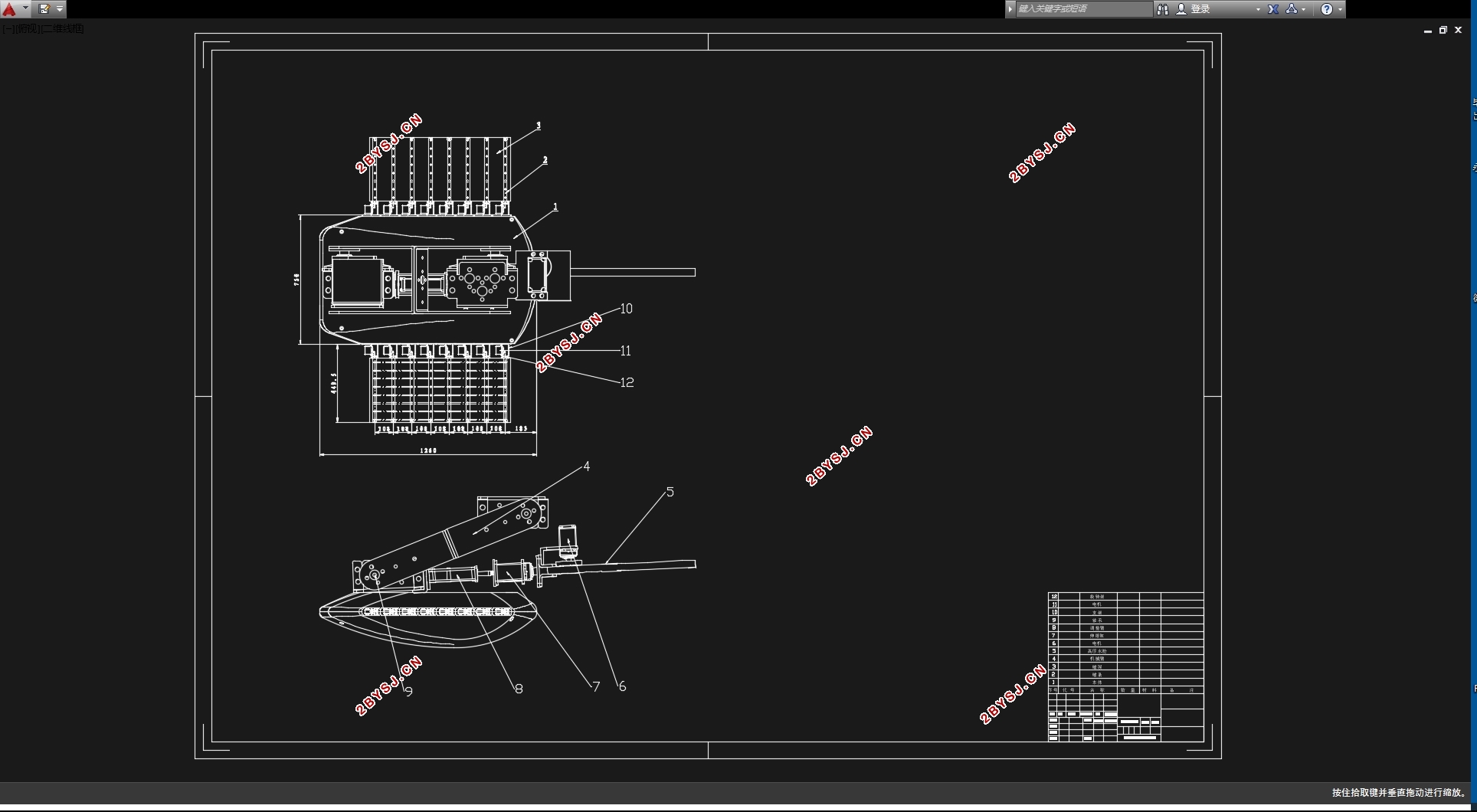Restore down the drawing window
Viewport: 1477px width, 812px height.
click(x=1443, y=31)
